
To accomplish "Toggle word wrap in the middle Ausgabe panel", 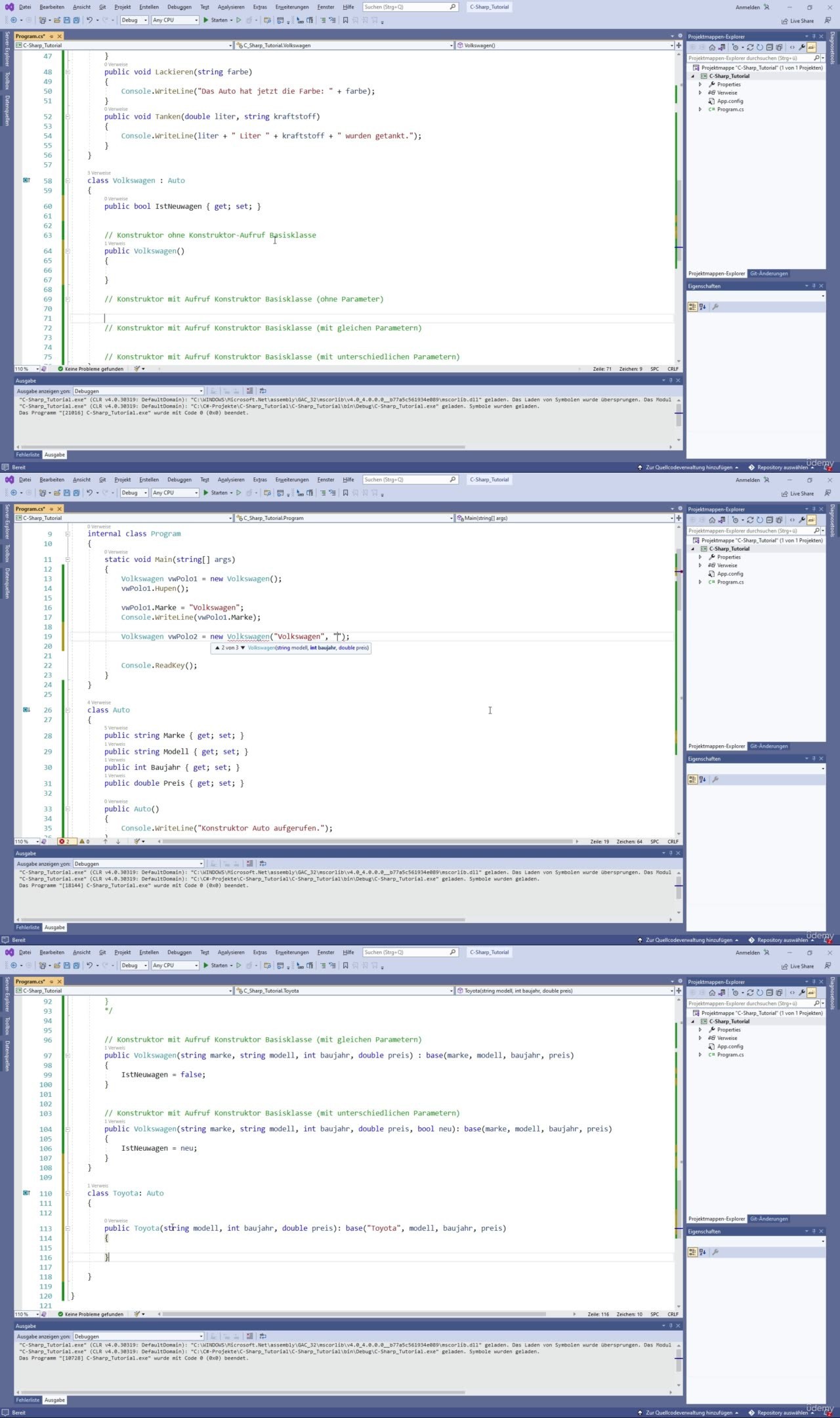I will [262, 864].
